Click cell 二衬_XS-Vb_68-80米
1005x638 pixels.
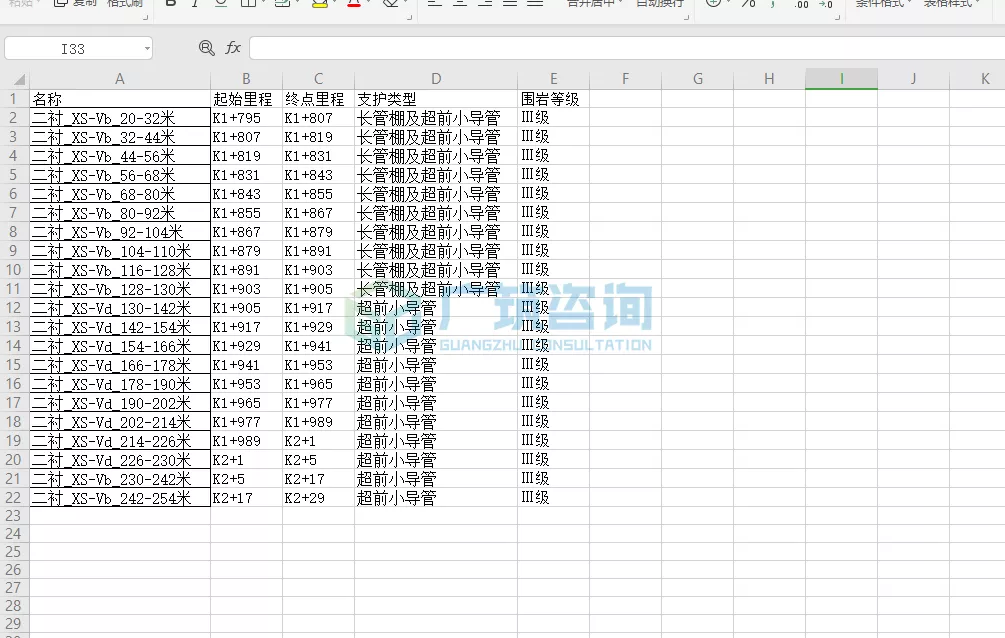pyautogui.click(x=120, y=194)
